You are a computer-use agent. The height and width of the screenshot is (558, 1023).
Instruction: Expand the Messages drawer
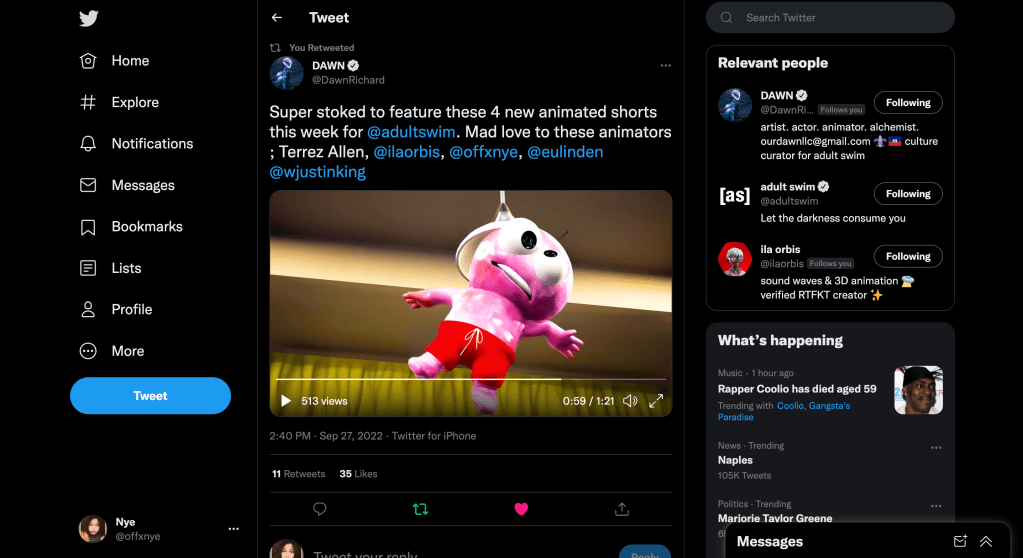(986, 541)
